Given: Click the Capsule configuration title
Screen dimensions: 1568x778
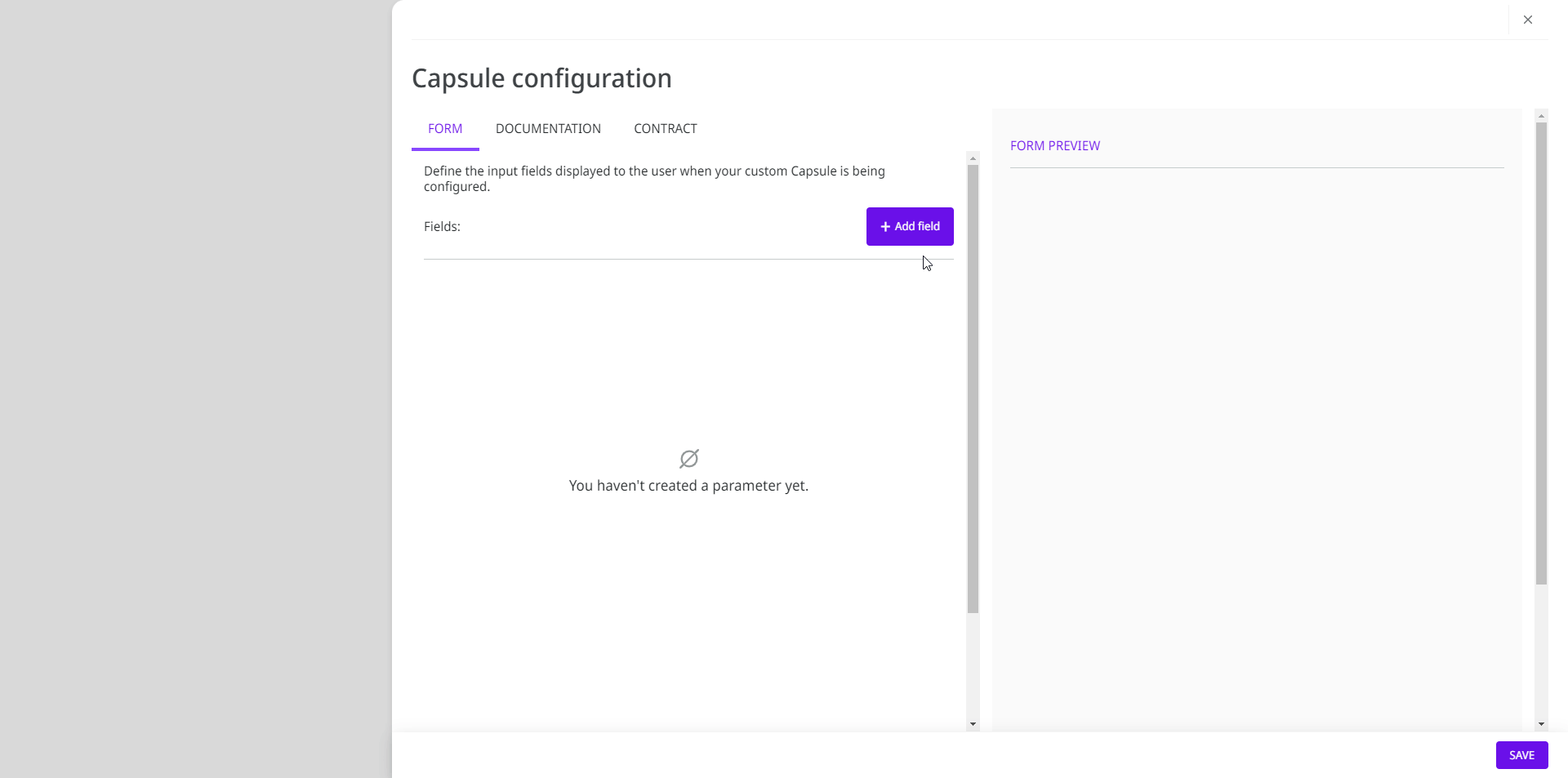Looking at the screenshot, I should 541,78.
